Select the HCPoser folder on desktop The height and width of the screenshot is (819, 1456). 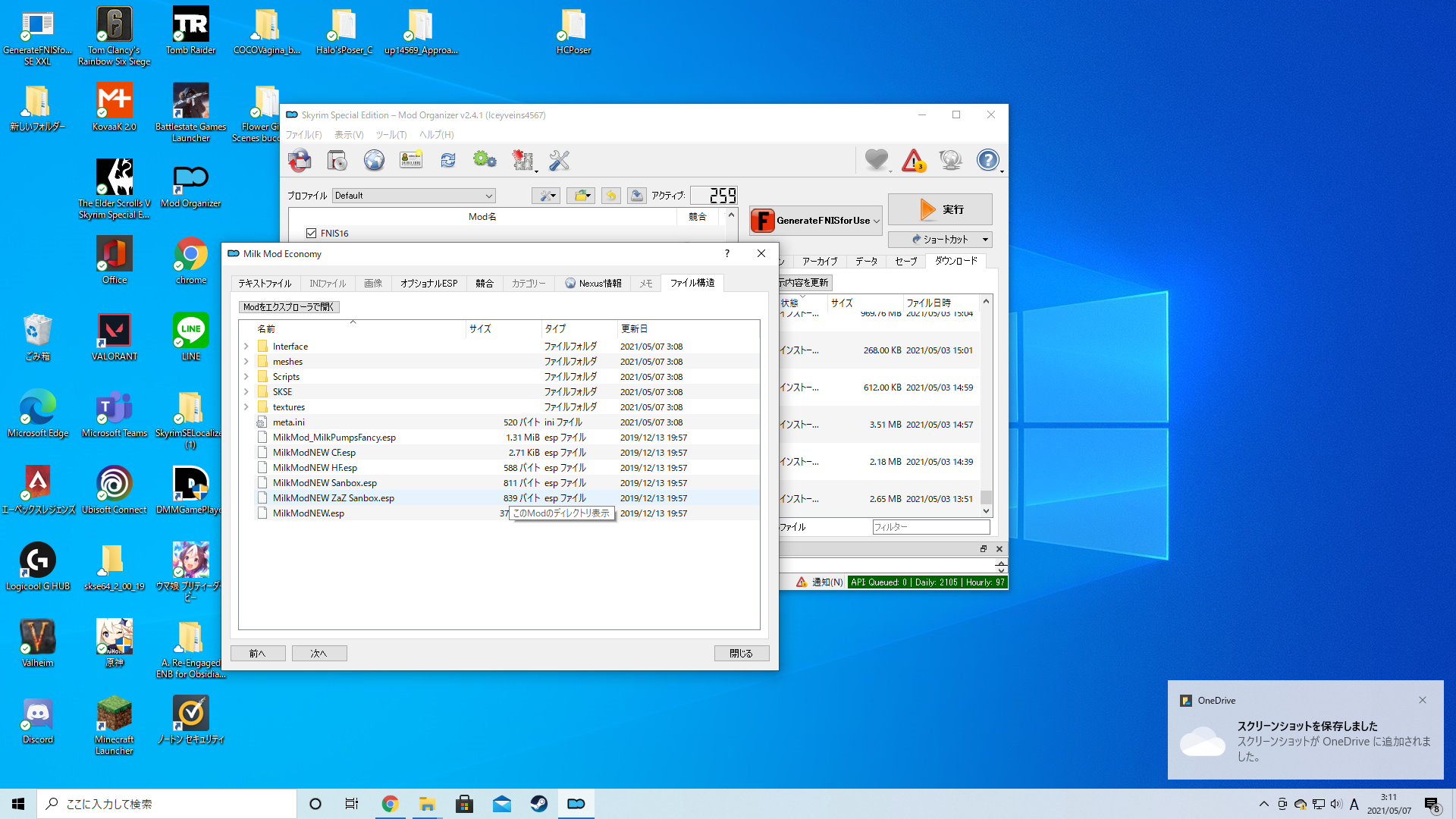coord(573,32)
